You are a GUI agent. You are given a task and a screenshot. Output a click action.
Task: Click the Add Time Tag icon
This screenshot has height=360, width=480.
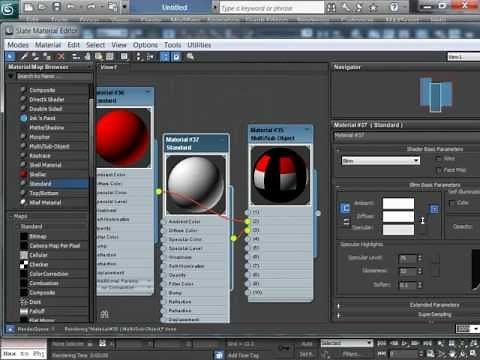point(219,355)
